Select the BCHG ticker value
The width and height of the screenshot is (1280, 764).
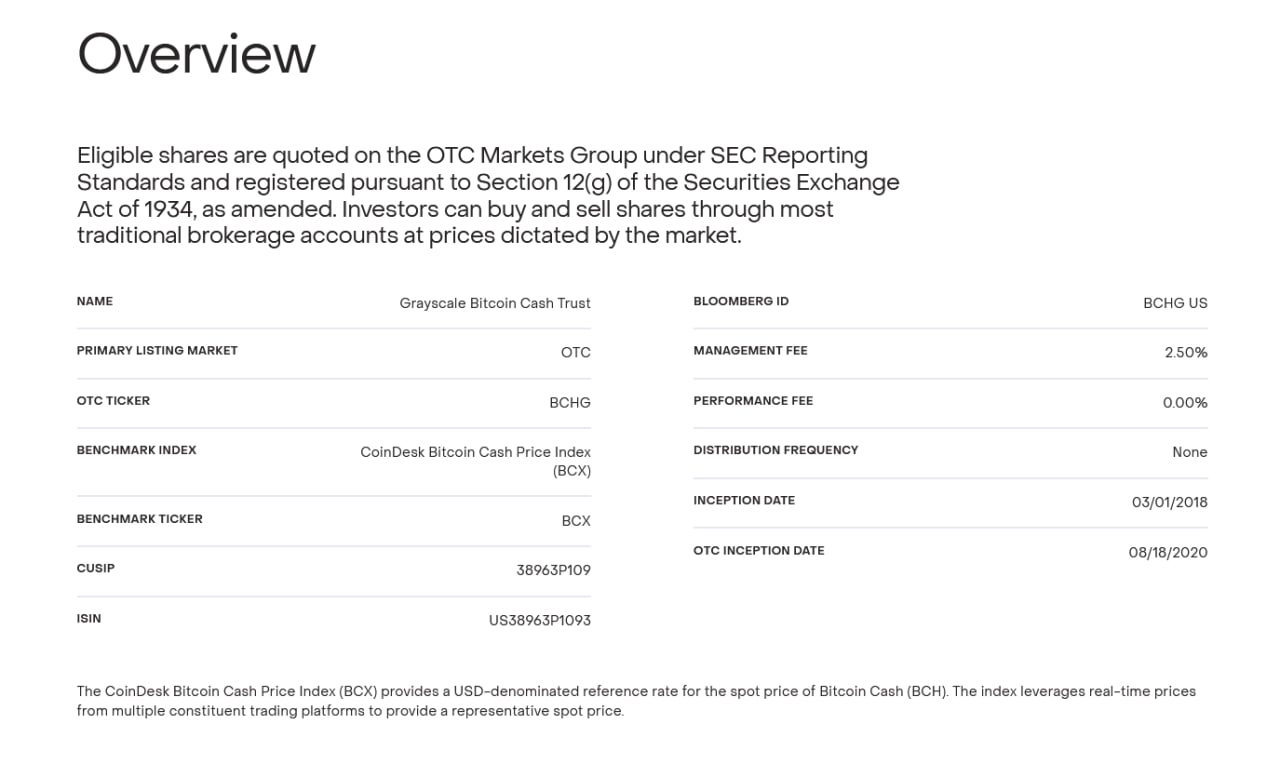[570, 402]
